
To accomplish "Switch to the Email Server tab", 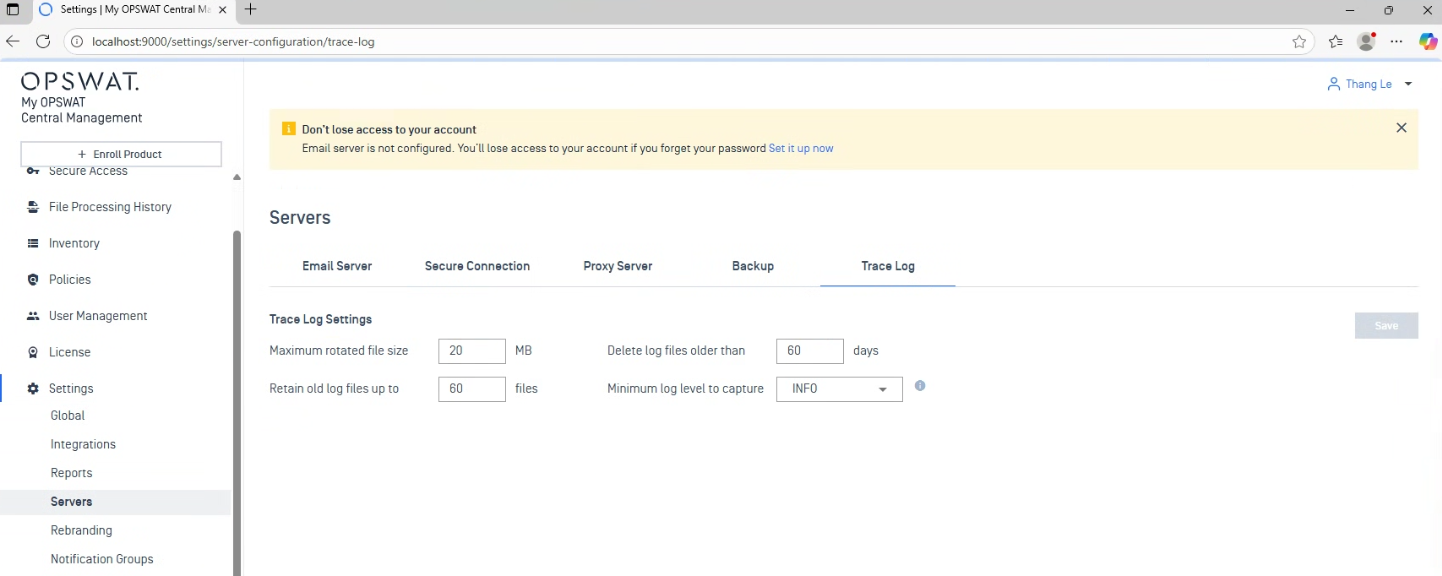I will pos(337,266).
